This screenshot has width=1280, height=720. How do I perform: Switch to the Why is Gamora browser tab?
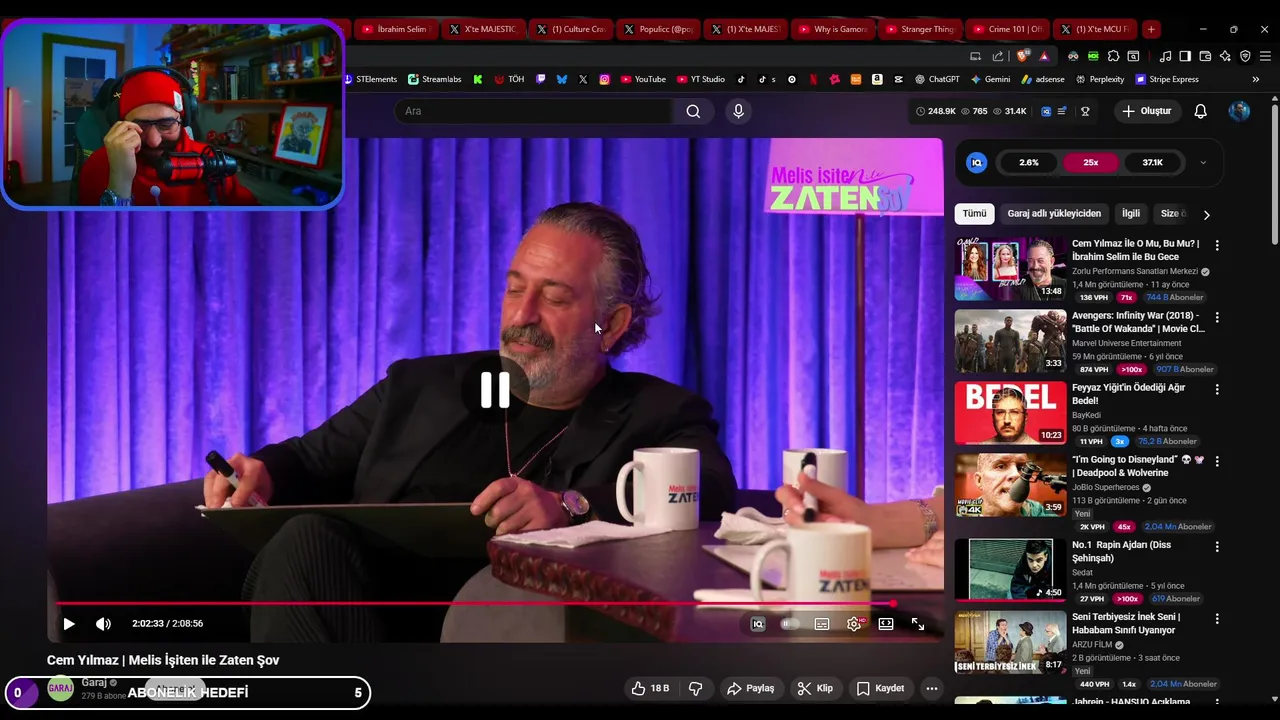coord(833,29)
